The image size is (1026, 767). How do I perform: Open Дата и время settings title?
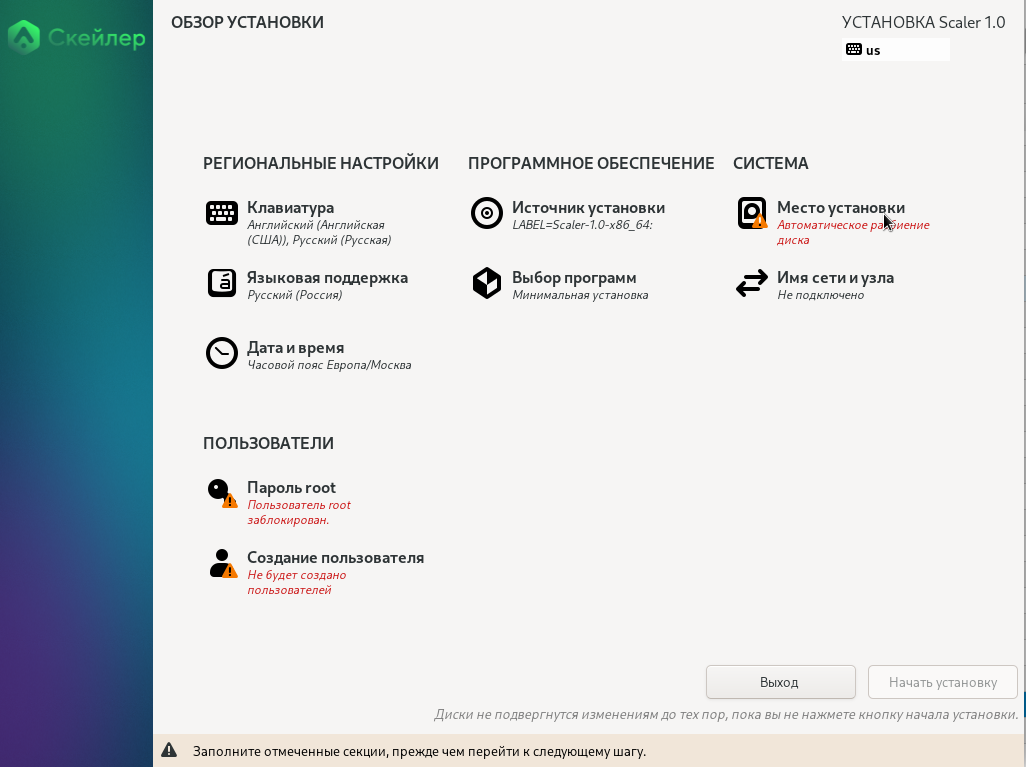pyautogui.click(x=295, y=348)
